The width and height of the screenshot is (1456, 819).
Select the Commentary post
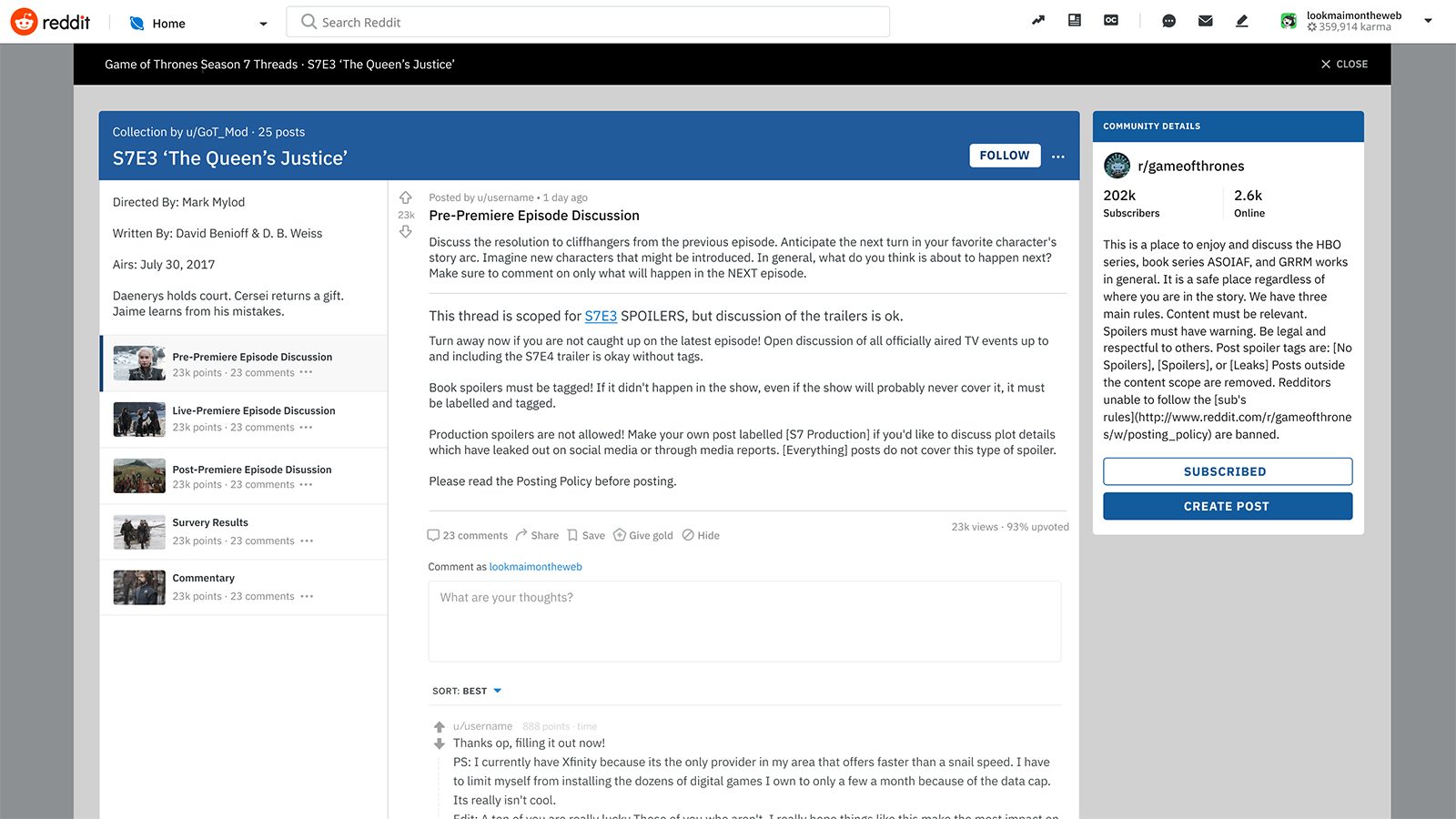[244, 587]
